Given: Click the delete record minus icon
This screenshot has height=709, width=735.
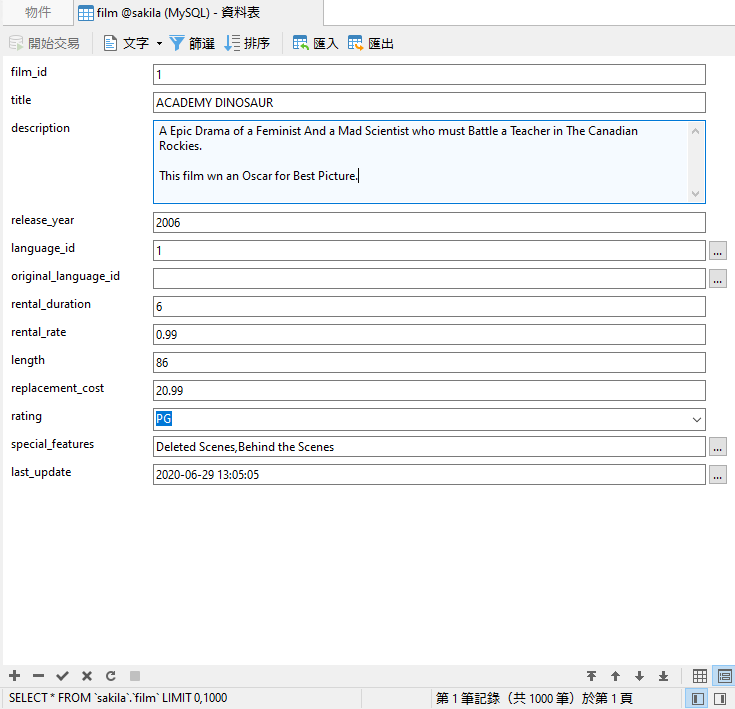Looking at the screenshot, I should (38, 676).
